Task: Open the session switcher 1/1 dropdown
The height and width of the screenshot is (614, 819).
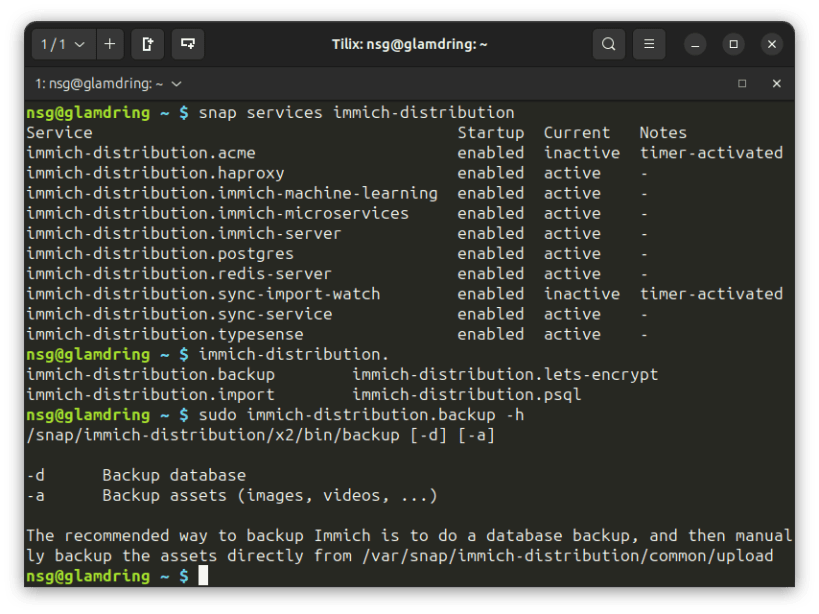Action: point(63,44)
